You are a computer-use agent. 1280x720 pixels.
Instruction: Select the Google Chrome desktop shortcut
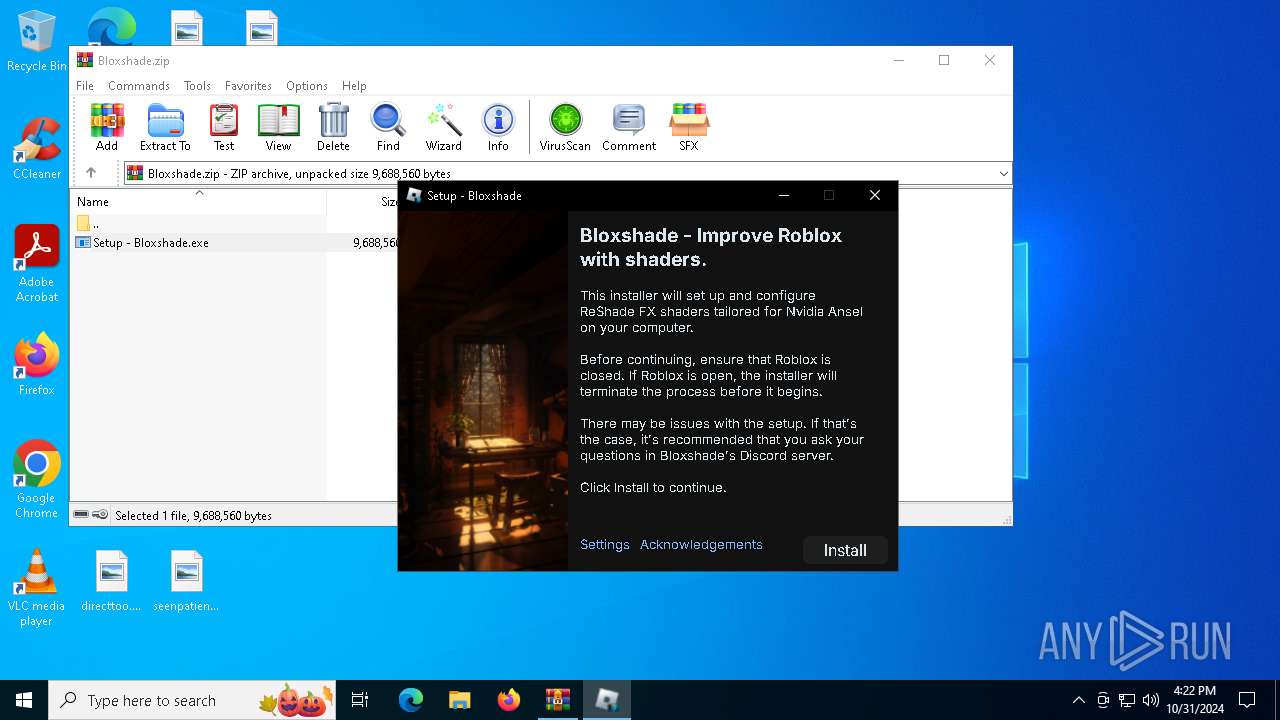(37, 480)
